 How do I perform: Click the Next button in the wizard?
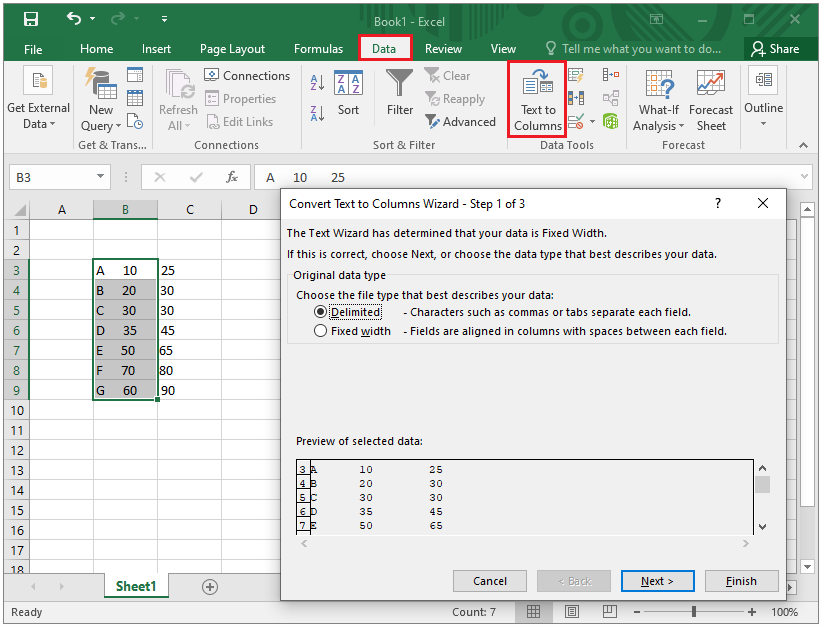click(x=657, y=581)
